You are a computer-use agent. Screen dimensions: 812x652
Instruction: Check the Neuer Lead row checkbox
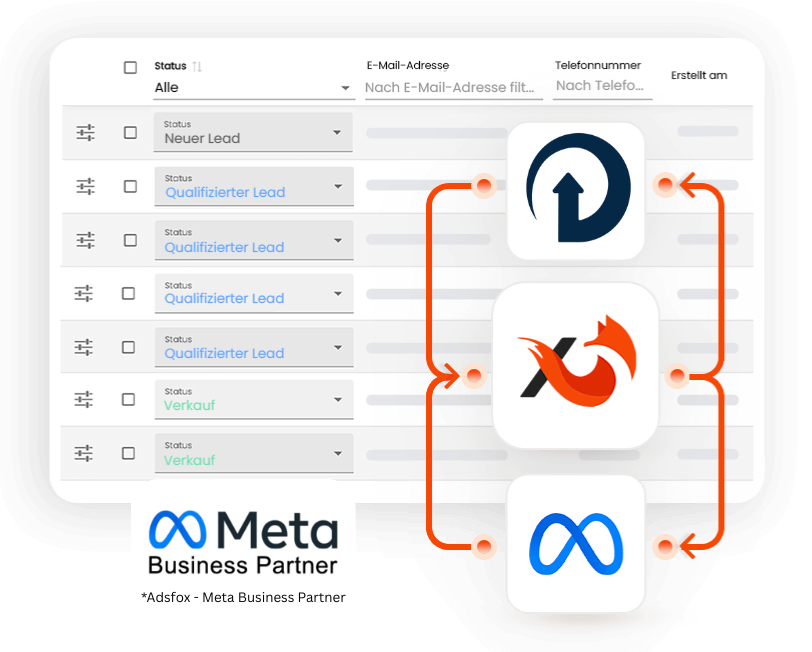pos(130,132)
